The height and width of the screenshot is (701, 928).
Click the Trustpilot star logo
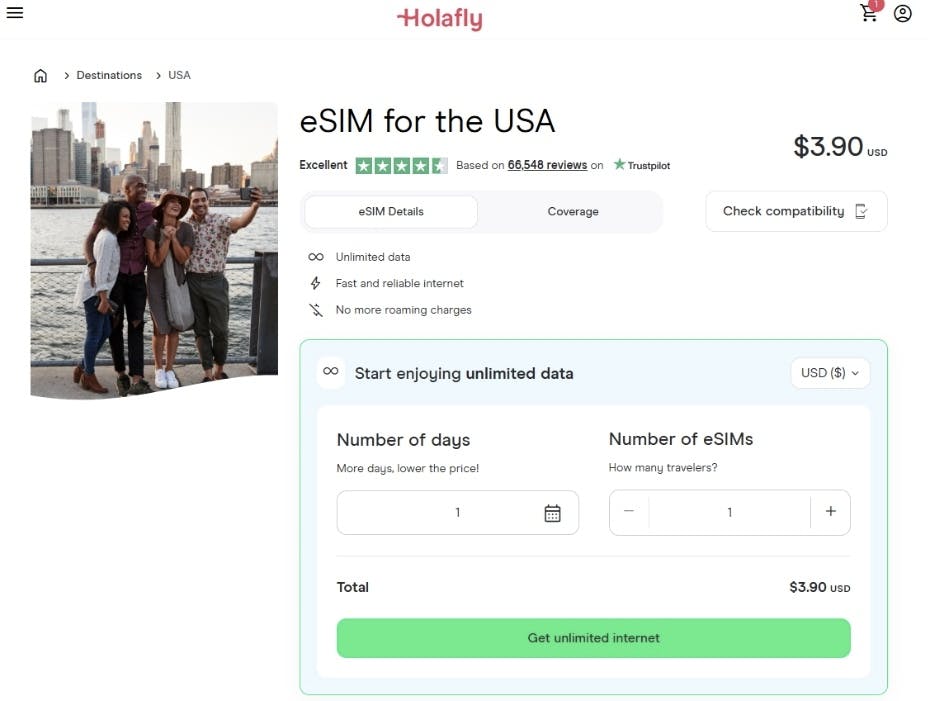[619, 165]
